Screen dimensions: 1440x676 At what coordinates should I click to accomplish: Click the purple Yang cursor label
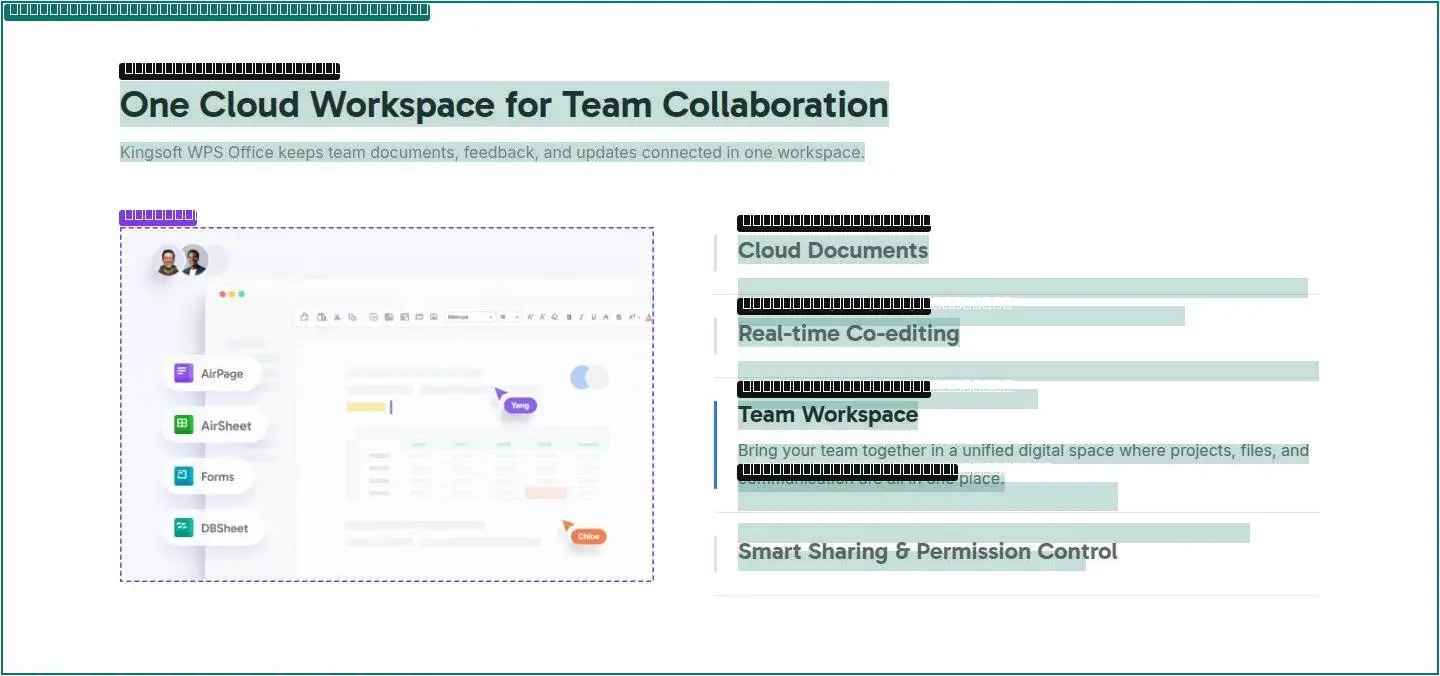520,405
